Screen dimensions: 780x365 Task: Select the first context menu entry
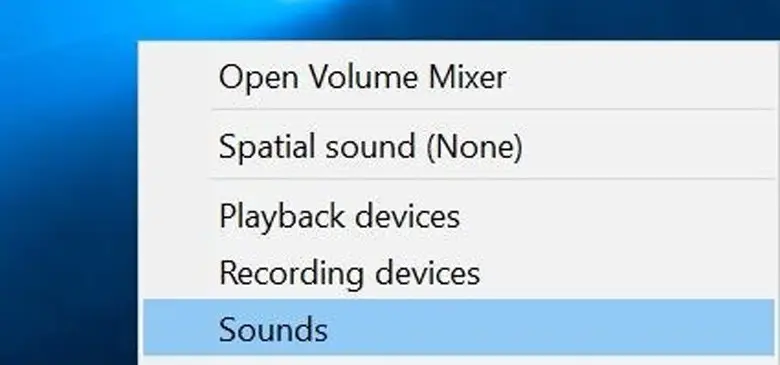click(459, 77)
